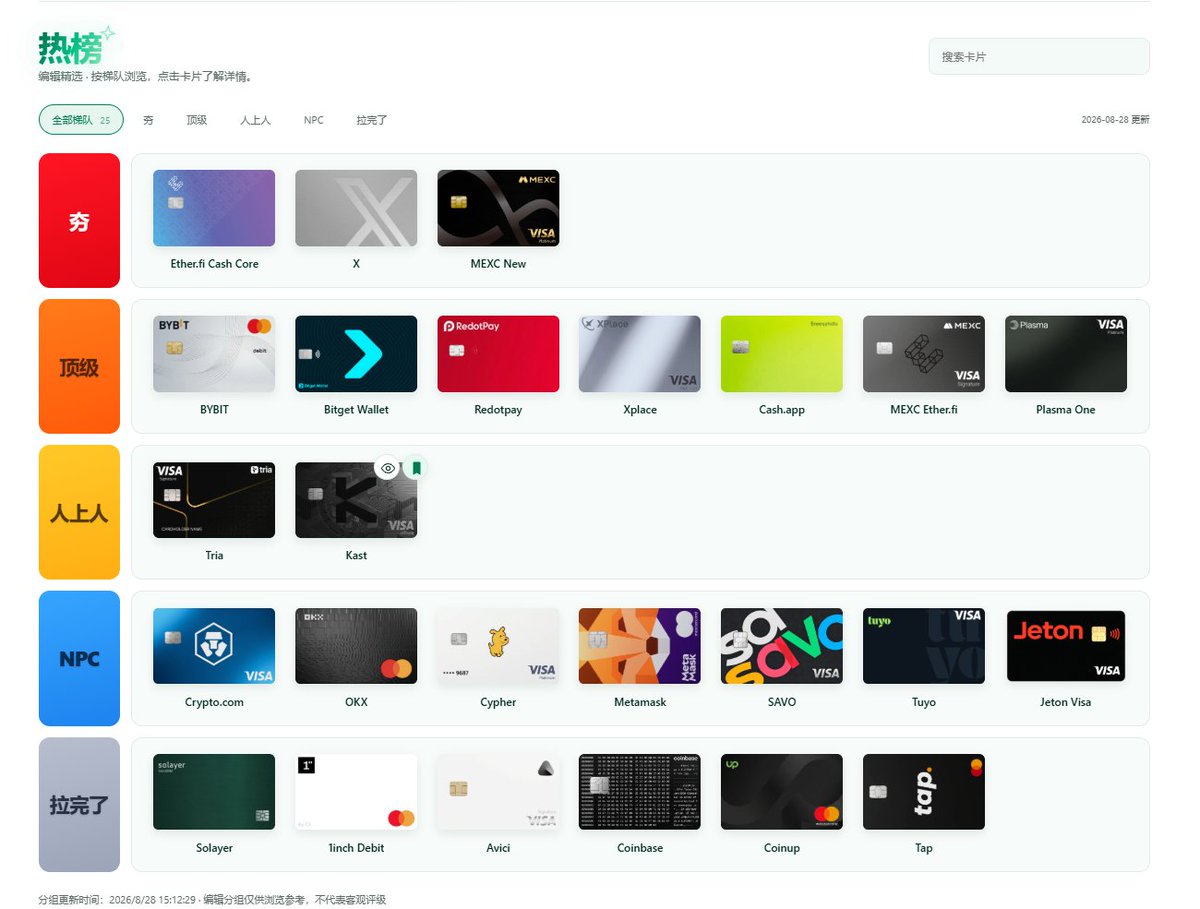Click the red 夯 tier block

[79, 221]
